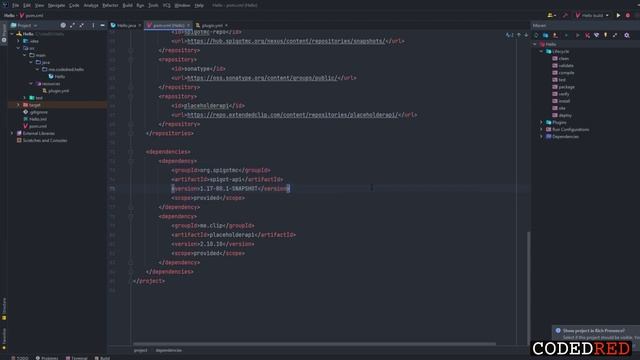The height and width of the screenshot is (360, 640).
Task: Click Select Opened File target icon
Action: coord(63,25)
